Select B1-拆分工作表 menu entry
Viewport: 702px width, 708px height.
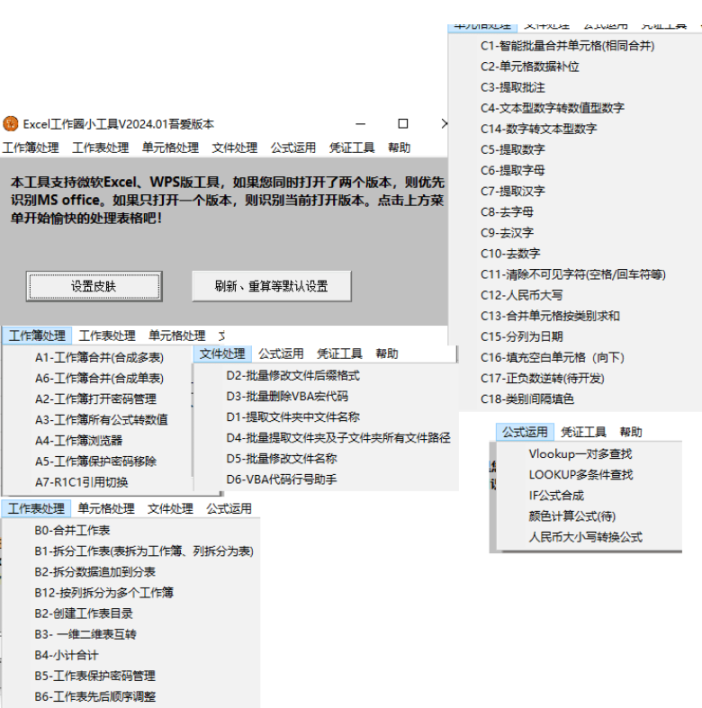click(144, 551)
